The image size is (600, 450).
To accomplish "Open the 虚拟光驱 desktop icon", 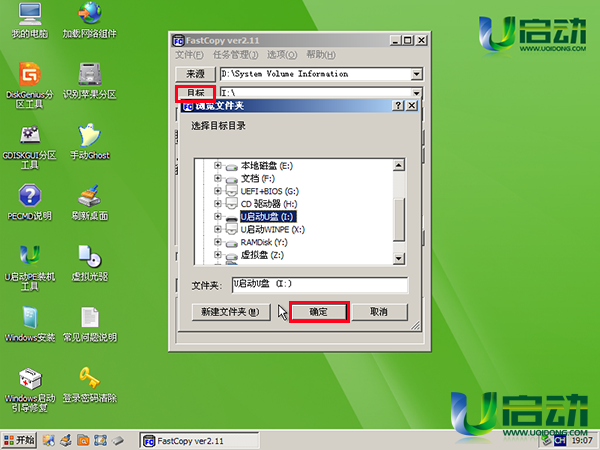I will click(90, 263).
